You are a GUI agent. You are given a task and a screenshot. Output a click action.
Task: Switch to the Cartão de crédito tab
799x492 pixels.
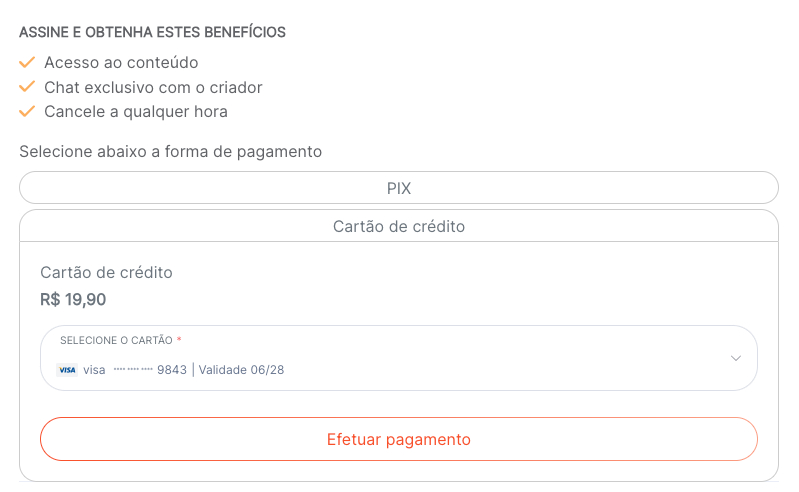point(399,227)
